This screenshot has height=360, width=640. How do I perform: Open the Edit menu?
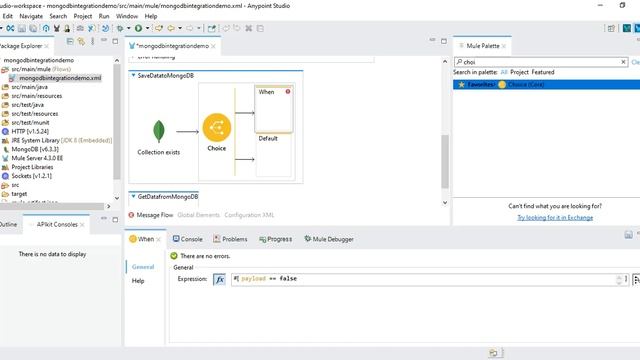[x=7, y=16]
